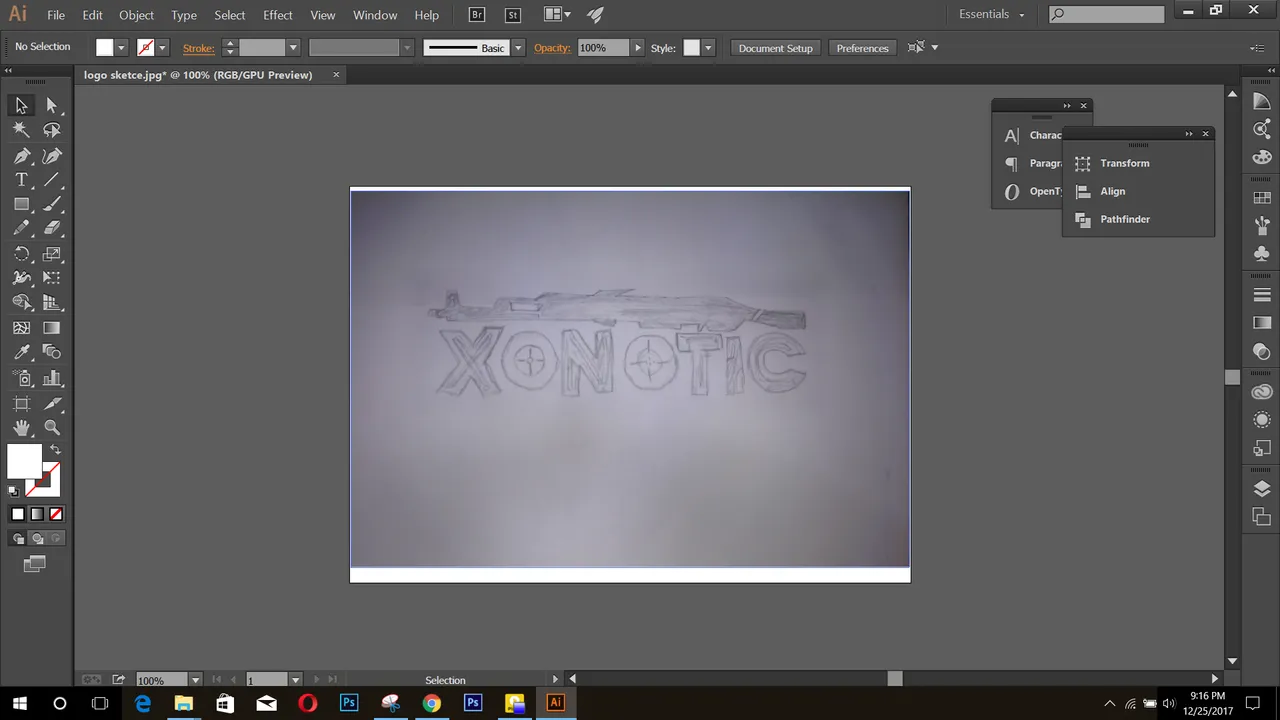Choose the Magic Wand tool
This screenshot has height=720, width=1280.
[21, 130]
